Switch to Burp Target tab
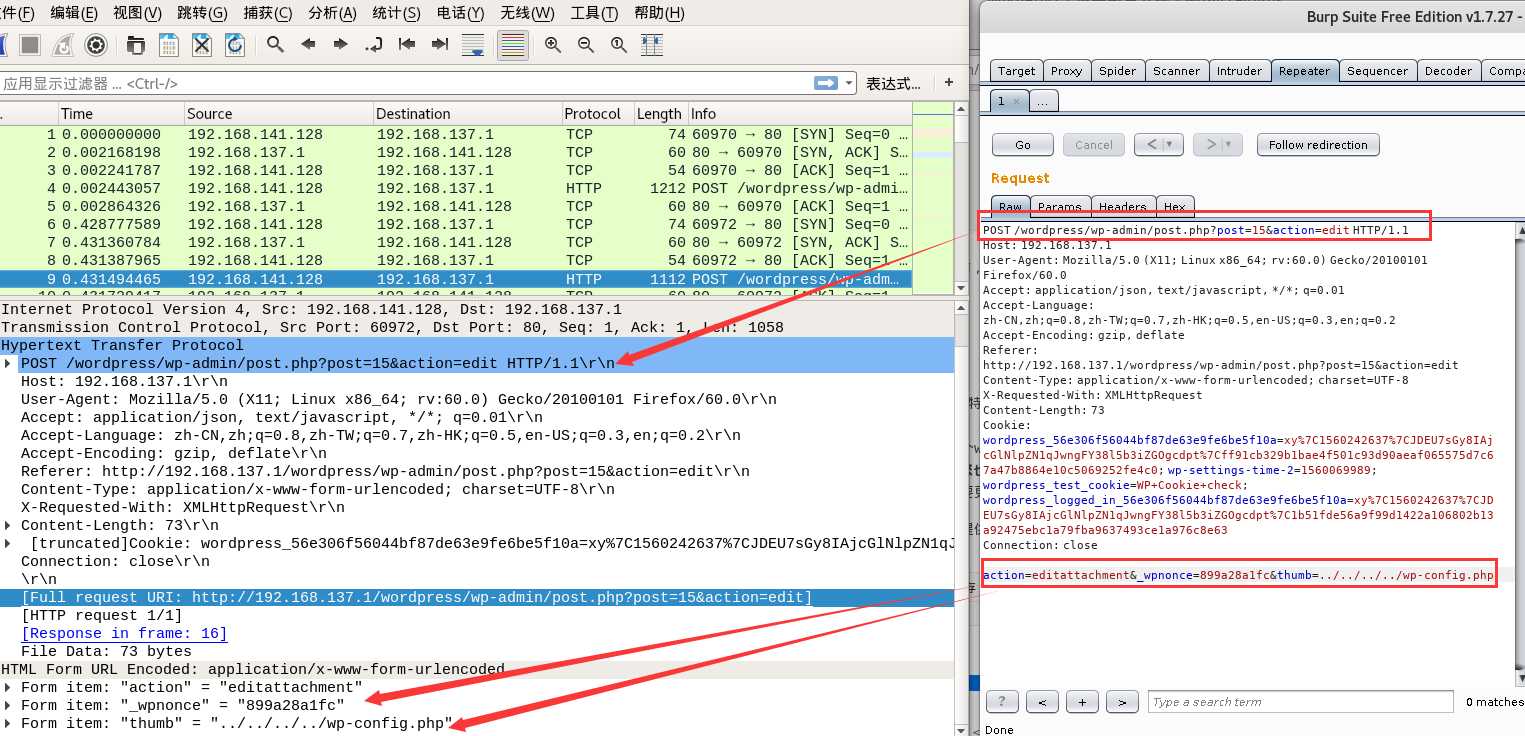This screenshot has height=736, width=1525. [1016, 71]
